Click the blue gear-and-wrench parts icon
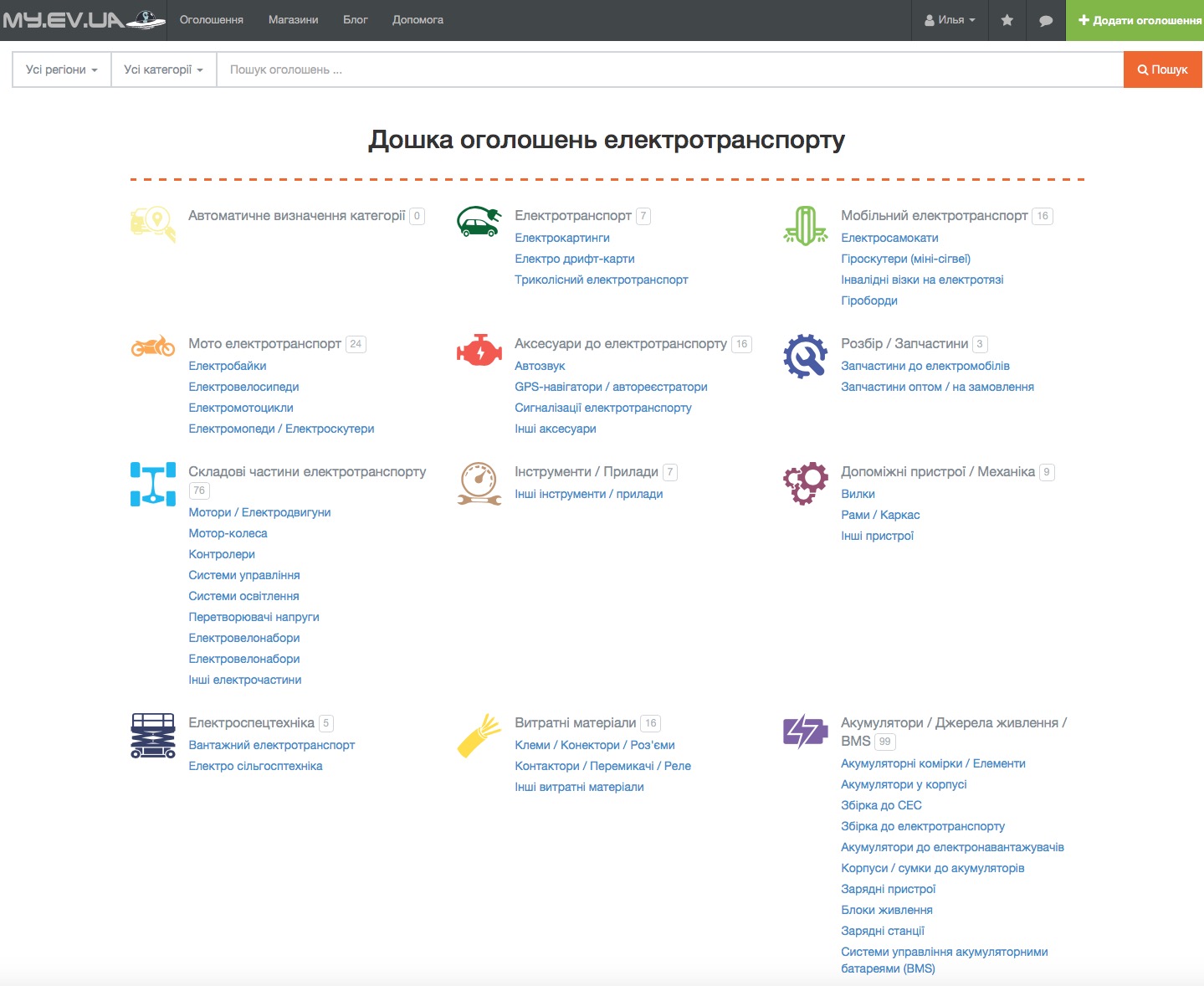Viewport: 1204px width, 986px height. pos(805,356)
